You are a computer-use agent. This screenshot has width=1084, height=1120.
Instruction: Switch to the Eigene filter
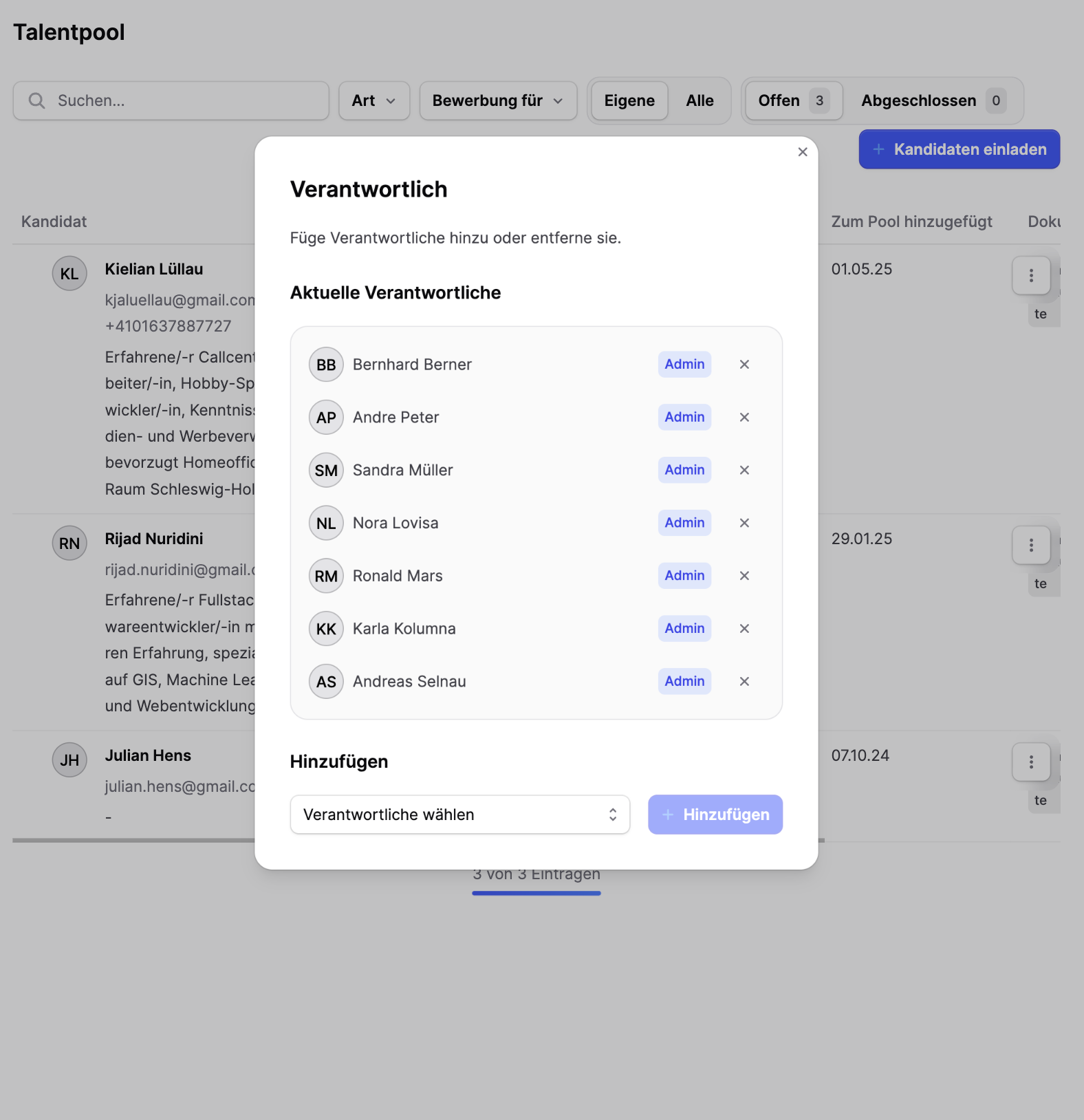pos(629,101)
